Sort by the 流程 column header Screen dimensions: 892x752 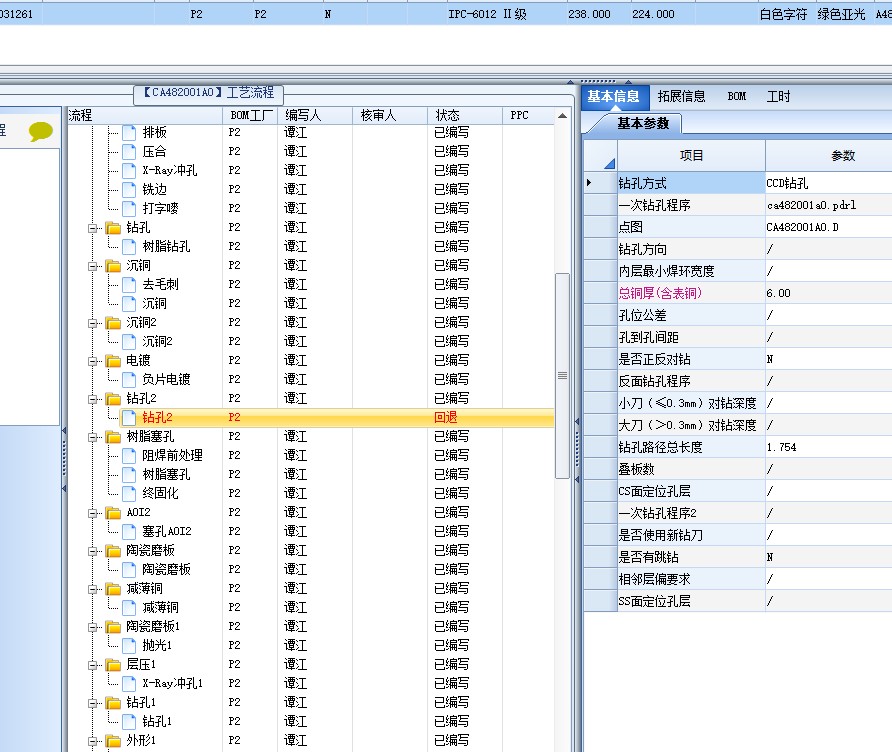pos(144,115)
